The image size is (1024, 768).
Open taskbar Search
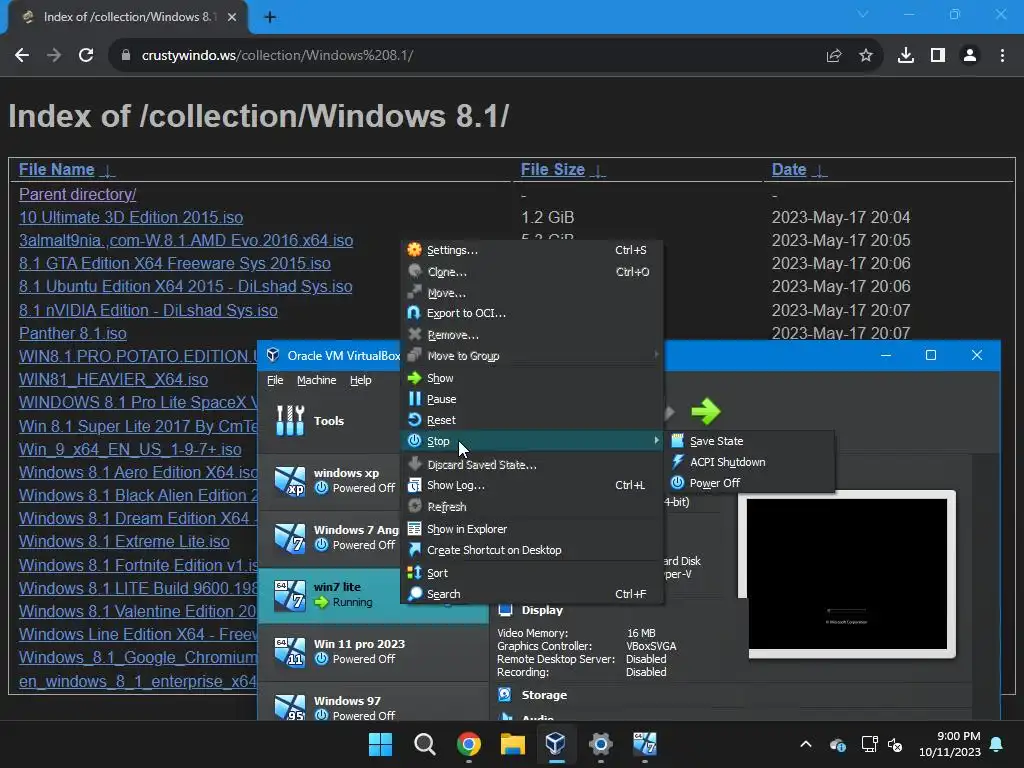click(424, 744)
